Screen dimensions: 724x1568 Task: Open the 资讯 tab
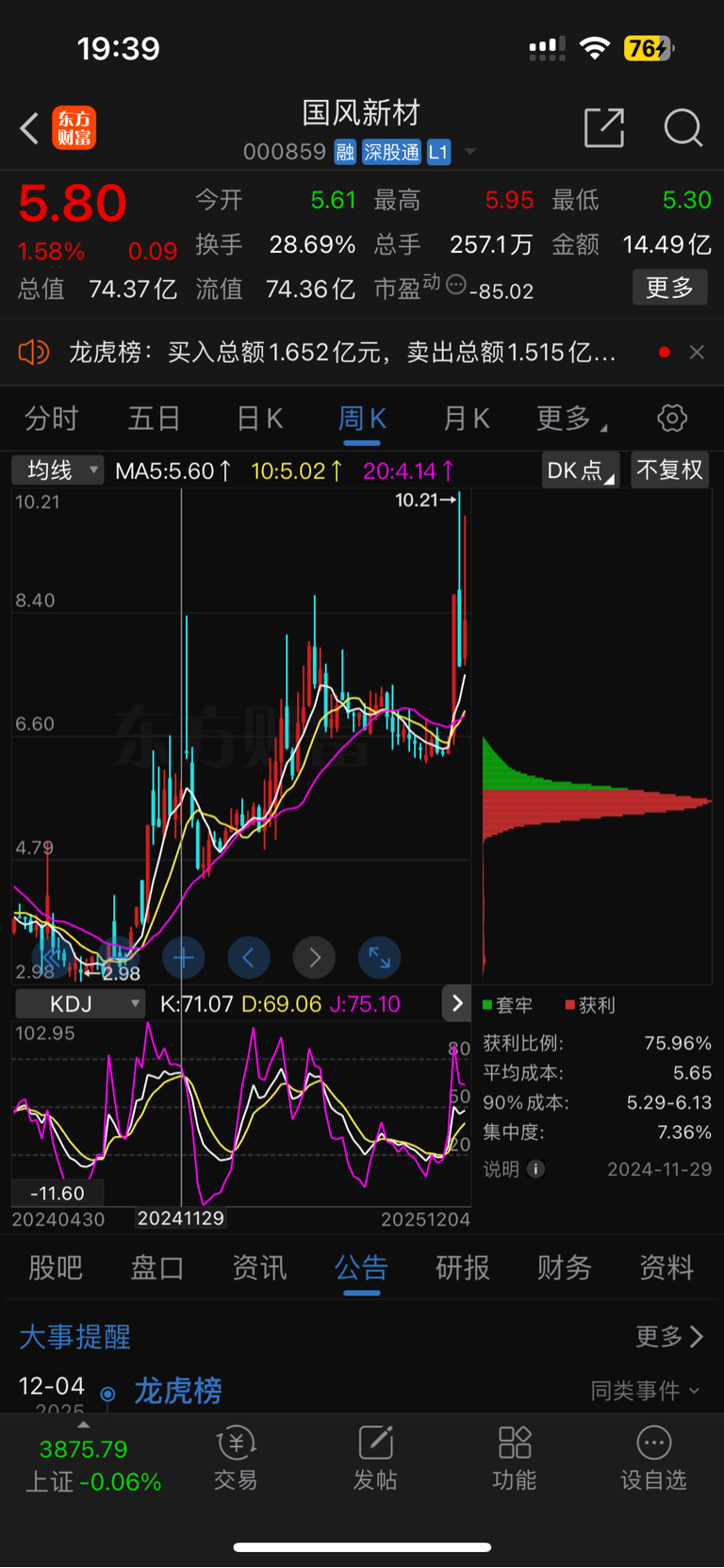259,1268
